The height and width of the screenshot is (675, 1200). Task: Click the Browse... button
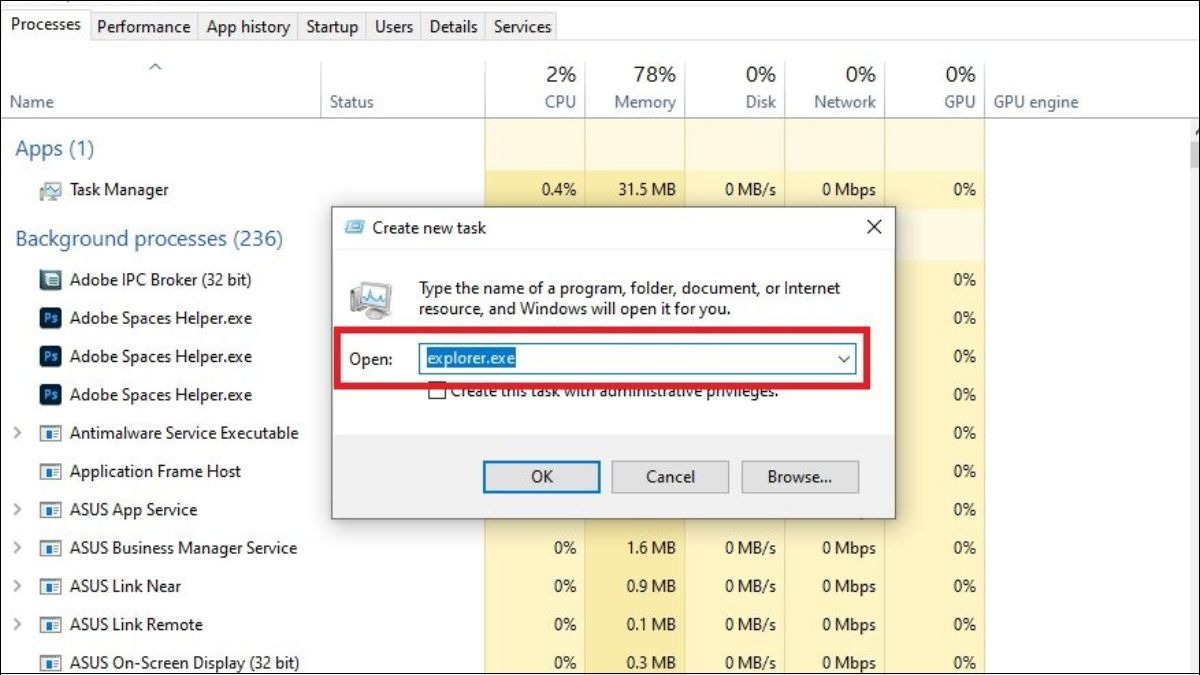pos(799,477)
